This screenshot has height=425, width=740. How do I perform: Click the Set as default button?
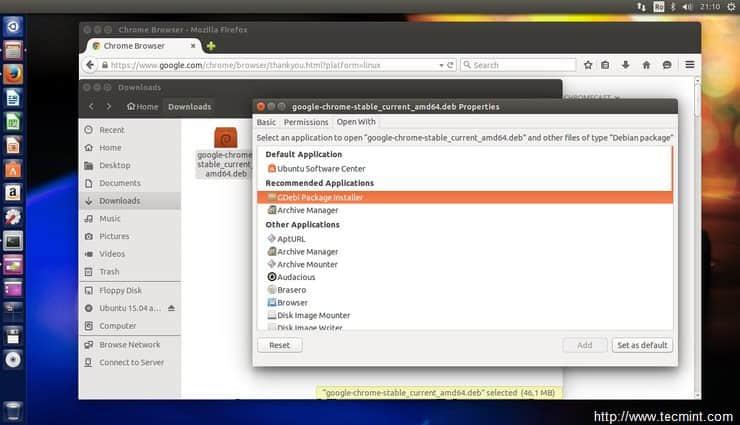[642, 345]
